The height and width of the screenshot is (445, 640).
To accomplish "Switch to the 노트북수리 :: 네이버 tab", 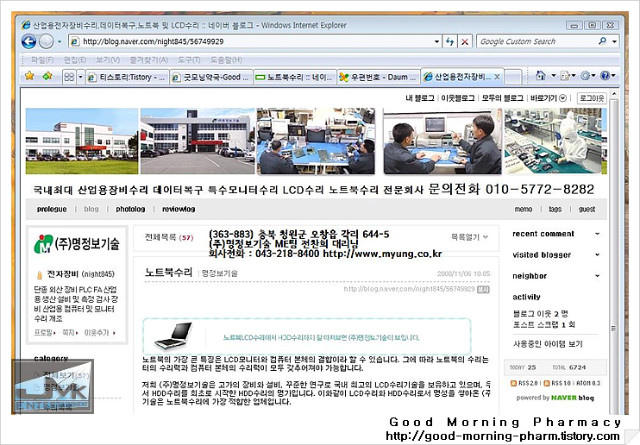I will (294, 77).
